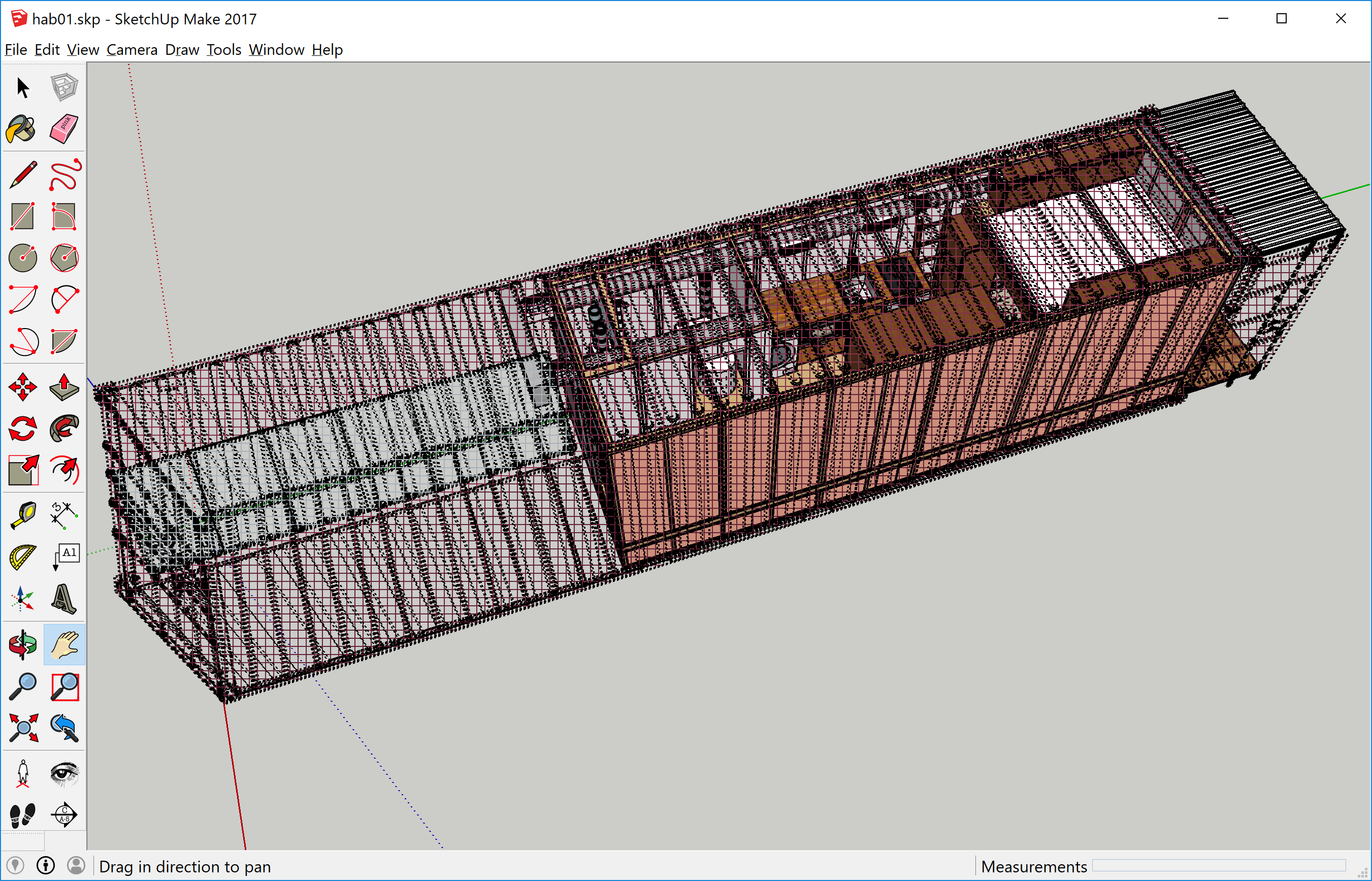
Task: Select the Rectangle tool
Action: click(x=23, y=216)
